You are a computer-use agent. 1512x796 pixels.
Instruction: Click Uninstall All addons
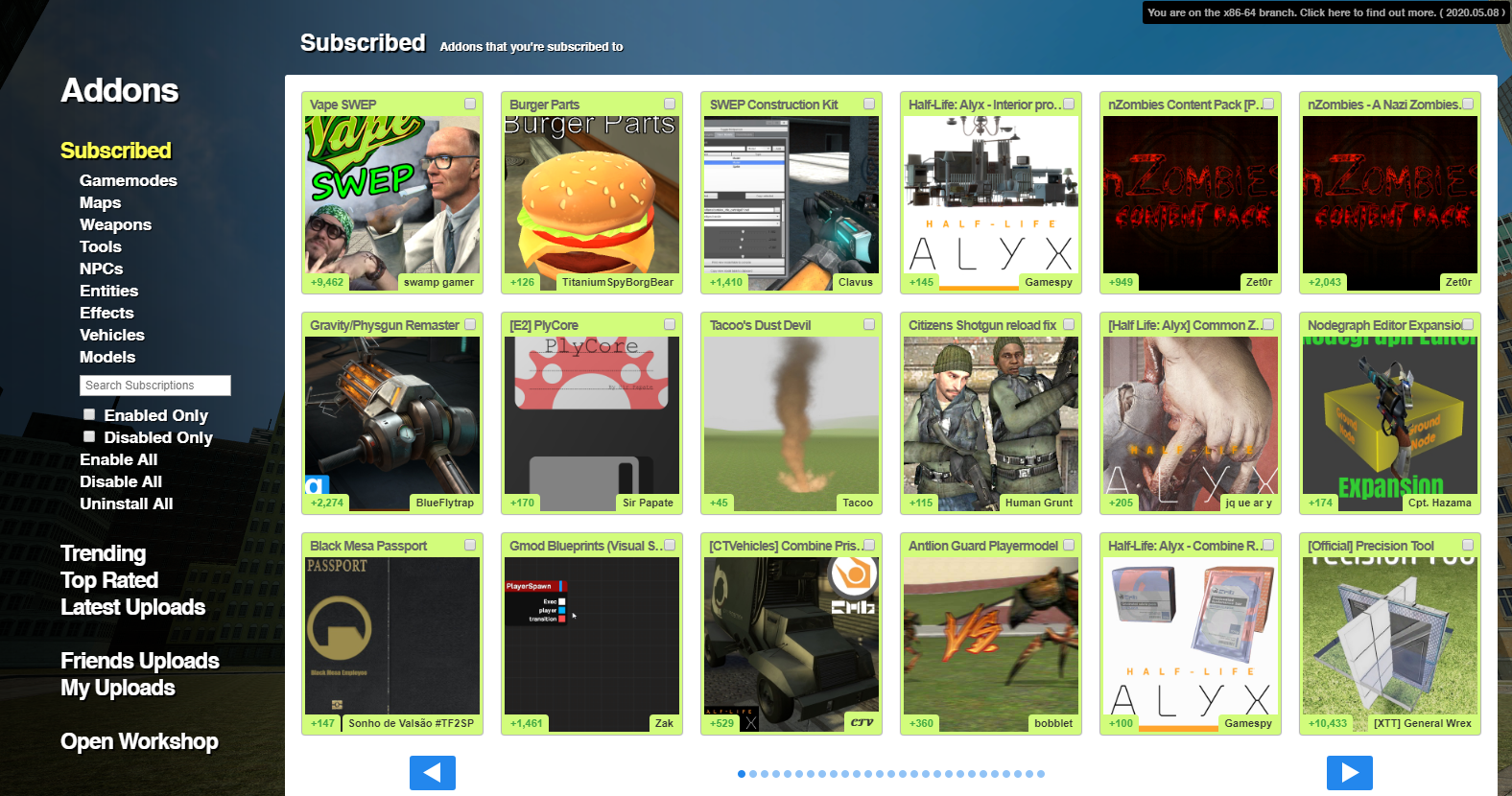[x=127, y=503]
